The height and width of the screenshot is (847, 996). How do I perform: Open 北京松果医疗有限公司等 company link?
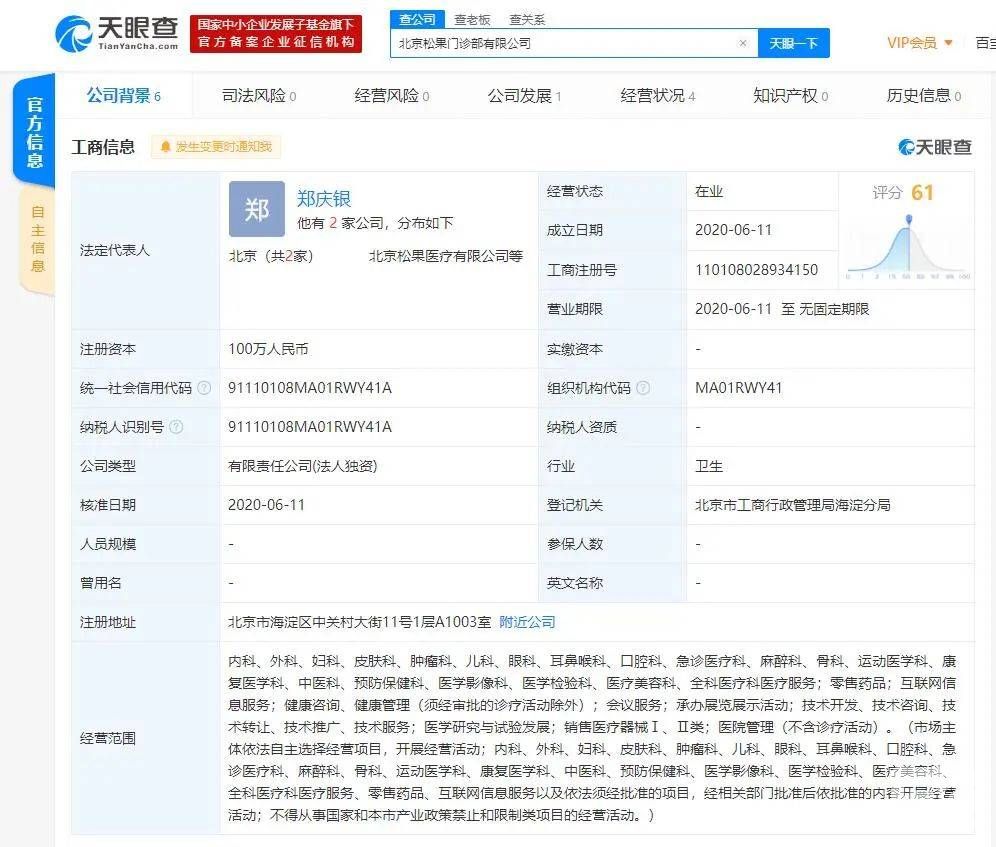(446, 256)
